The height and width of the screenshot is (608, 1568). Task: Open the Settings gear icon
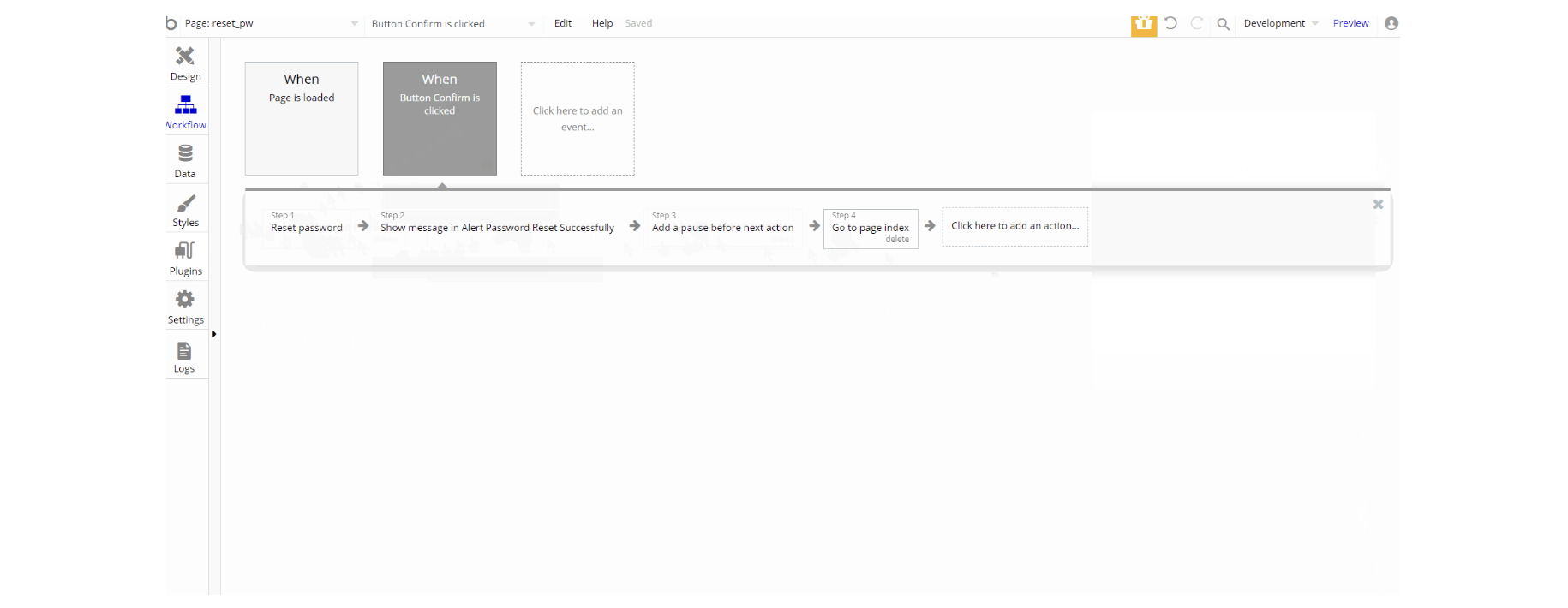coord(185,300)
